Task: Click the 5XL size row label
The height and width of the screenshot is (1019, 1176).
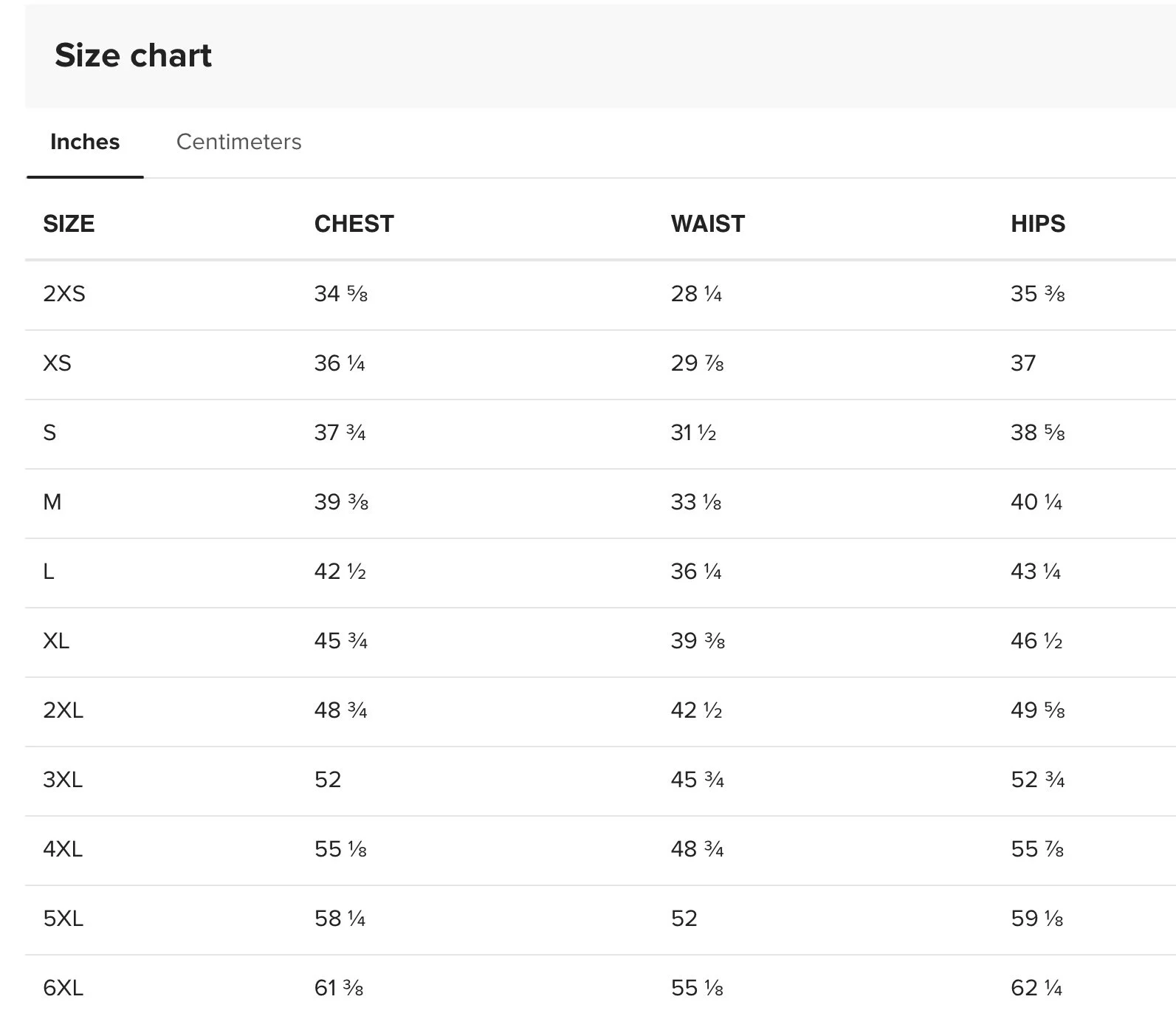Action: pyautogui.click(x=63, y=919)
